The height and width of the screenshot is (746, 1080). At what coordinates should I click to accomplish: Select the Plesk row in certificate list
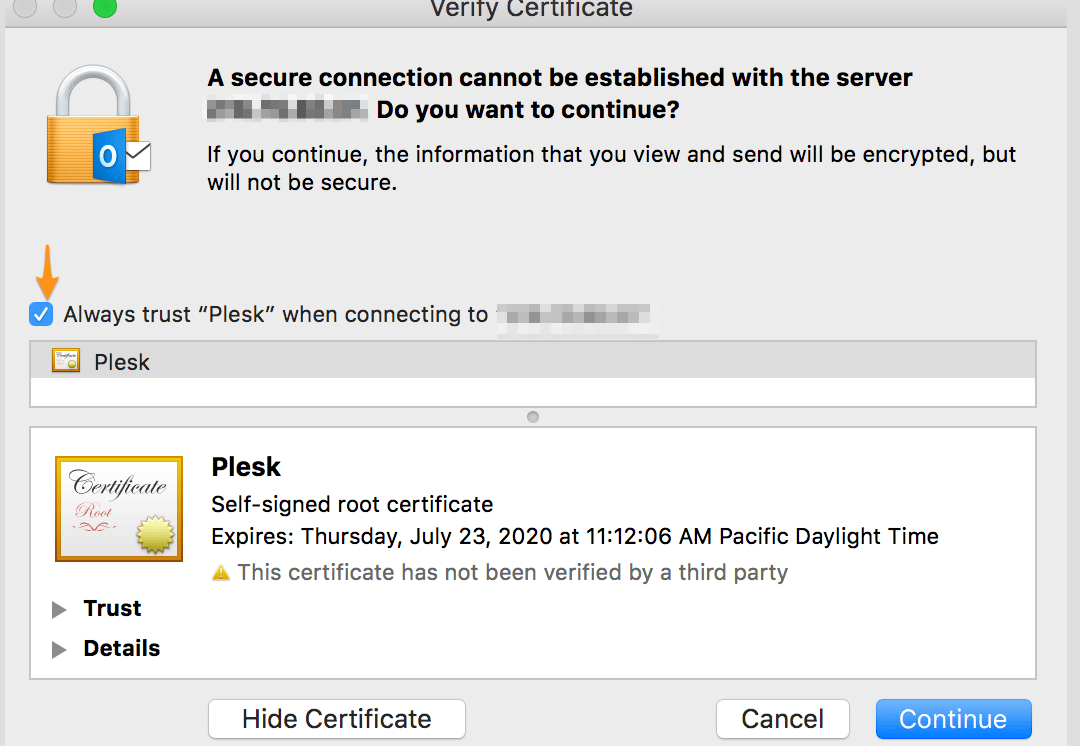pyautogui.click(x=532, y=362)
